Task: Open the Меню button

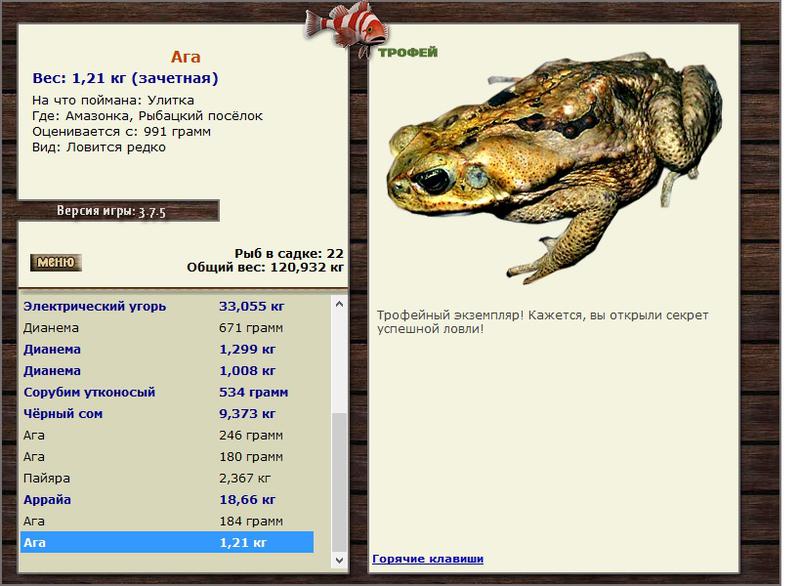Action: 56,263
